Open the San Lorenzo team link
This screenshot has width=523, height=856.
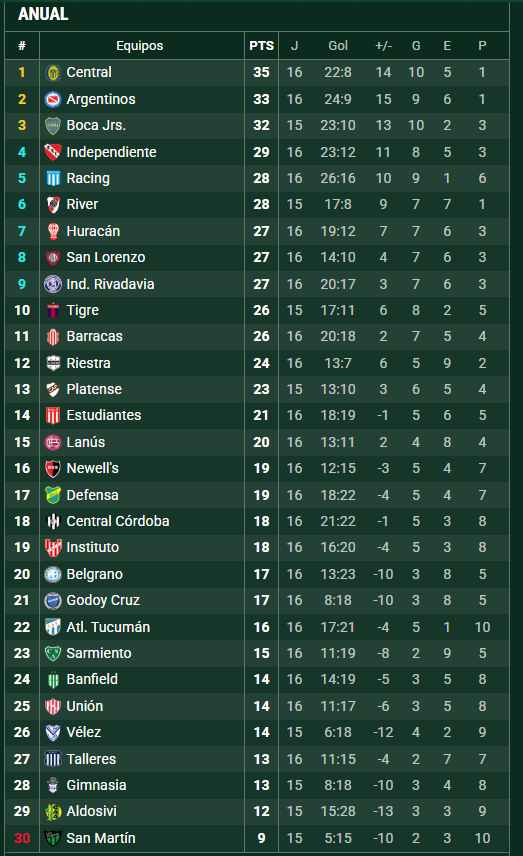[x=106, y=257]
